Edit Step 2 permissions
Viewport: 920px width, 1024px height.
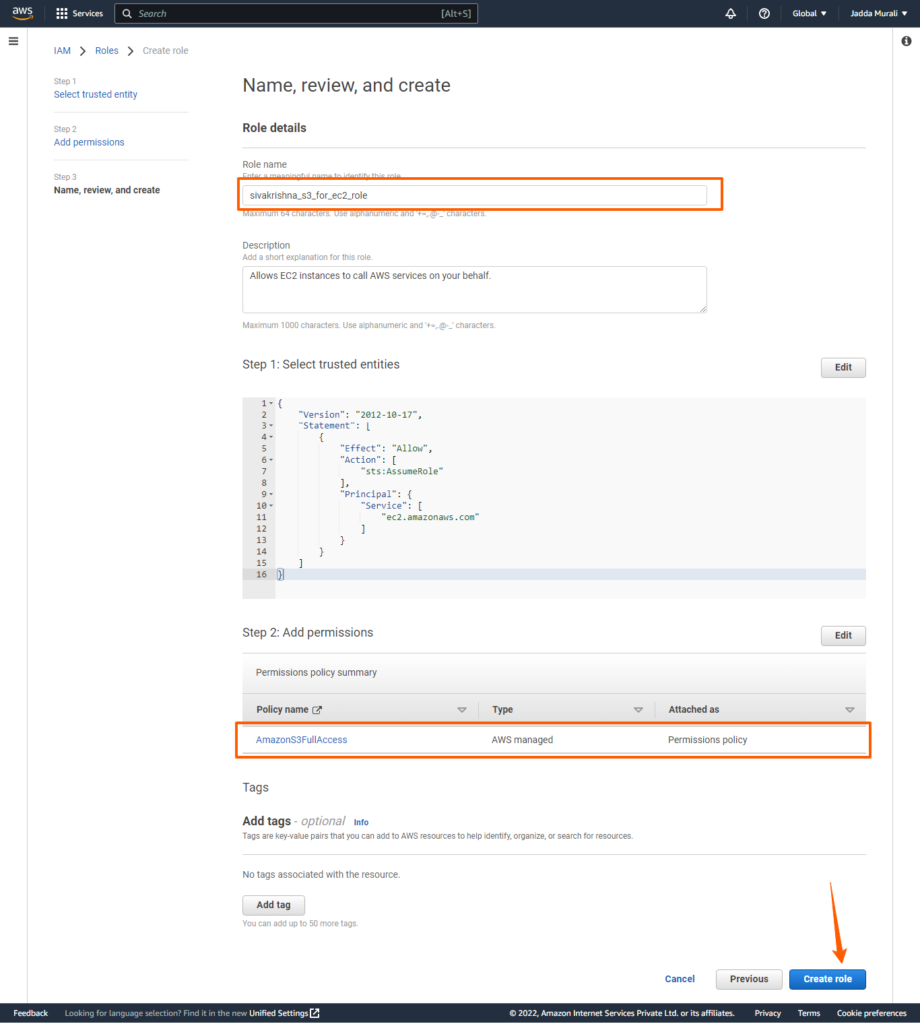[x=843, y=635]
